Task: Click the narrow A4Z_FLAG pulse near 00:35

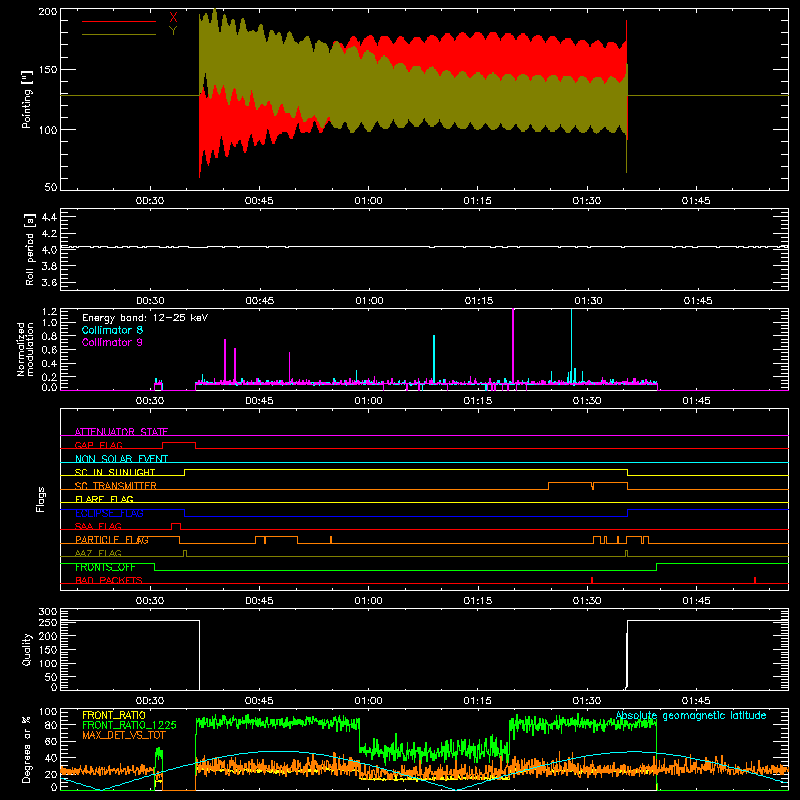Action: (185, 553)
